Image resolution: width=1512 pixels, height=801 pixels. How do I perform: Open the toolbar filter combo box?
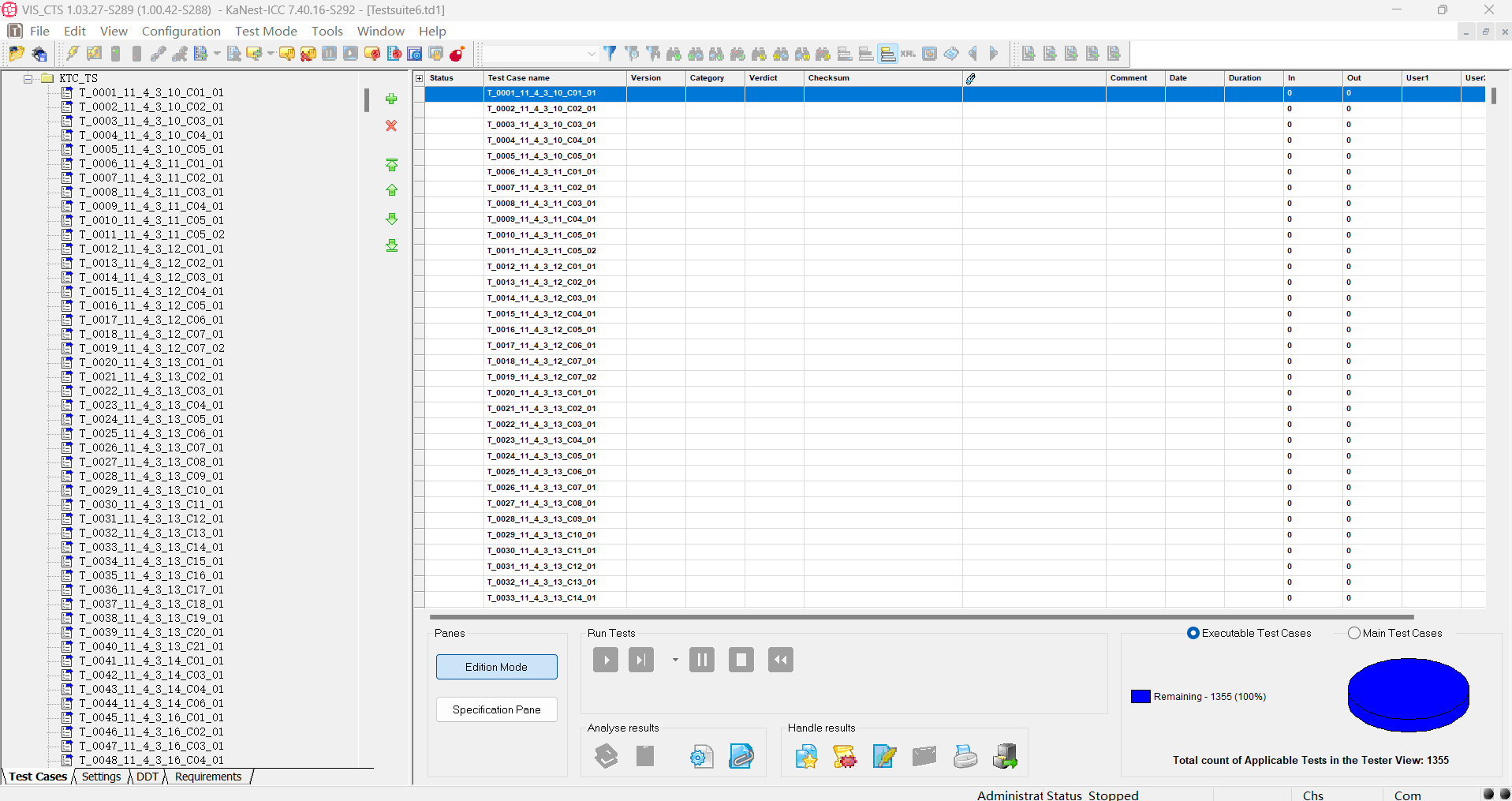click(x=592, y=54)
